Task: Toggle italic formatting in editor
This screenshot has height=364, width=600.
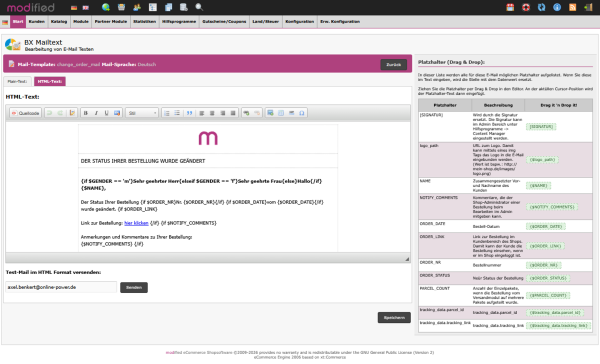Action: 96,113
